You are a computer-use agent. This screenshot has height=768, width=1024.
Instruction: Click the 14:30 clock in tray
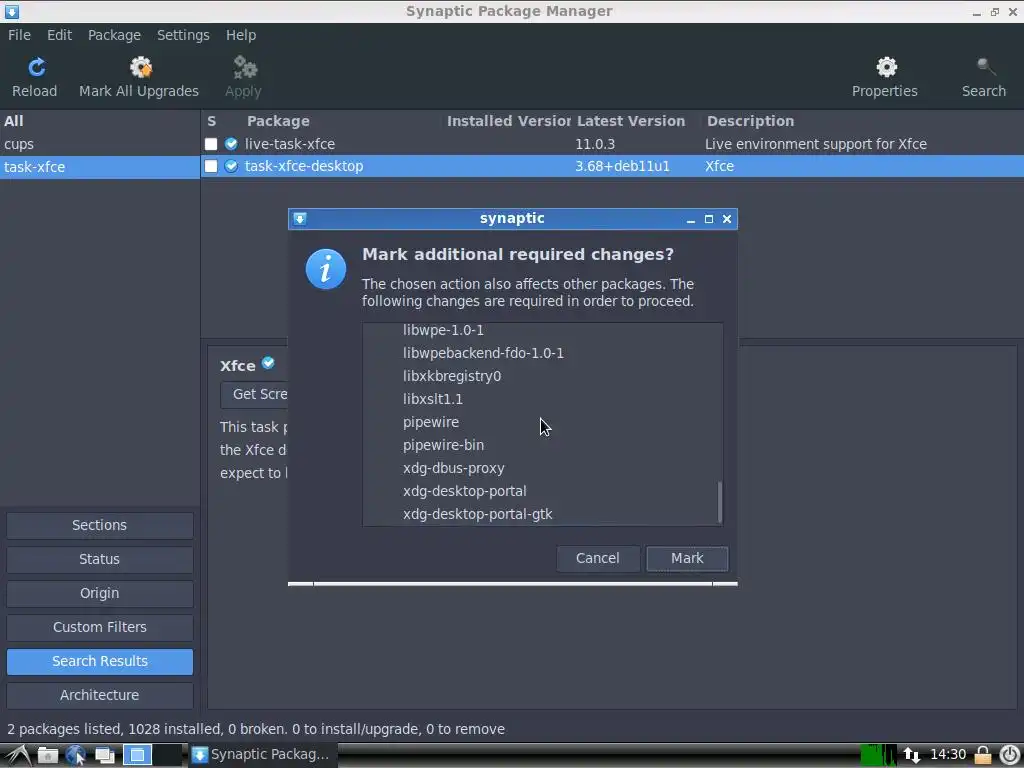click(x=948, y=755)
